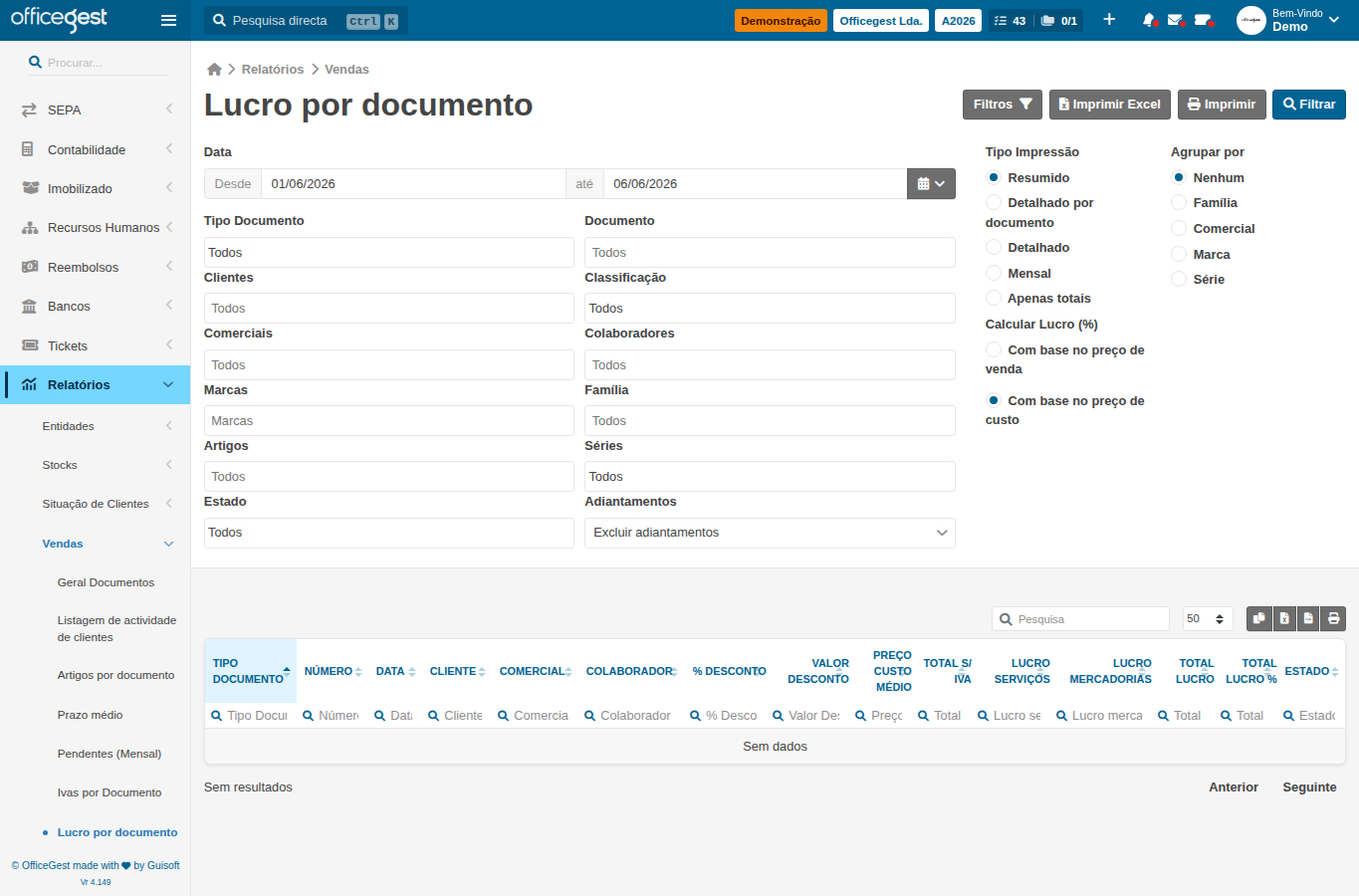Click the Imobilizado sidebar icon
This screenshot has height=896, width=1359.
click(30, 188)
